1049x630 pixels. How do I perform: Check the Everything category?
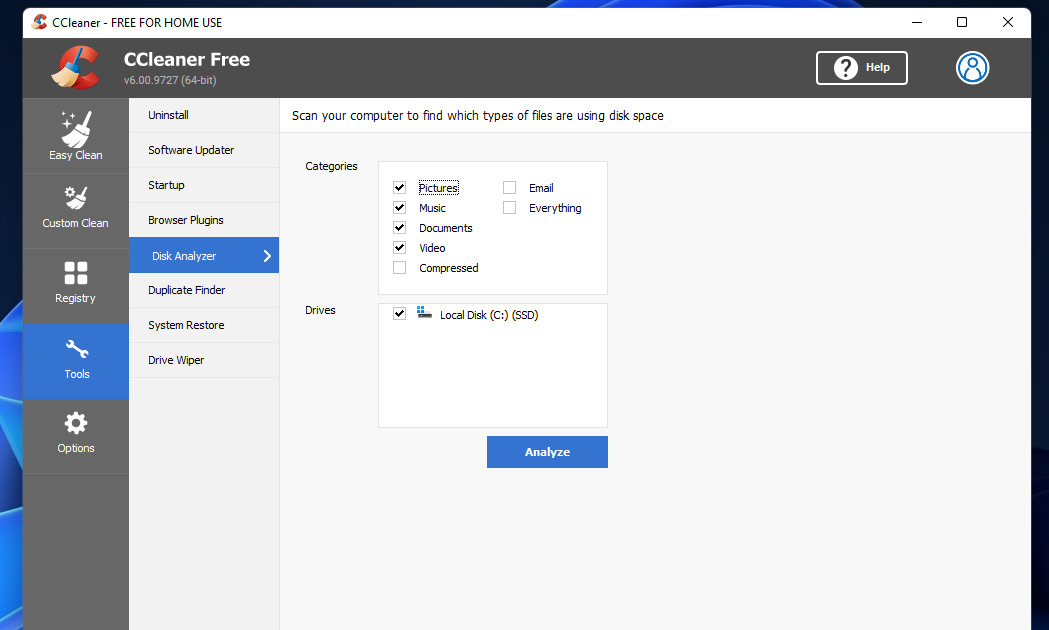coord(510,208)
